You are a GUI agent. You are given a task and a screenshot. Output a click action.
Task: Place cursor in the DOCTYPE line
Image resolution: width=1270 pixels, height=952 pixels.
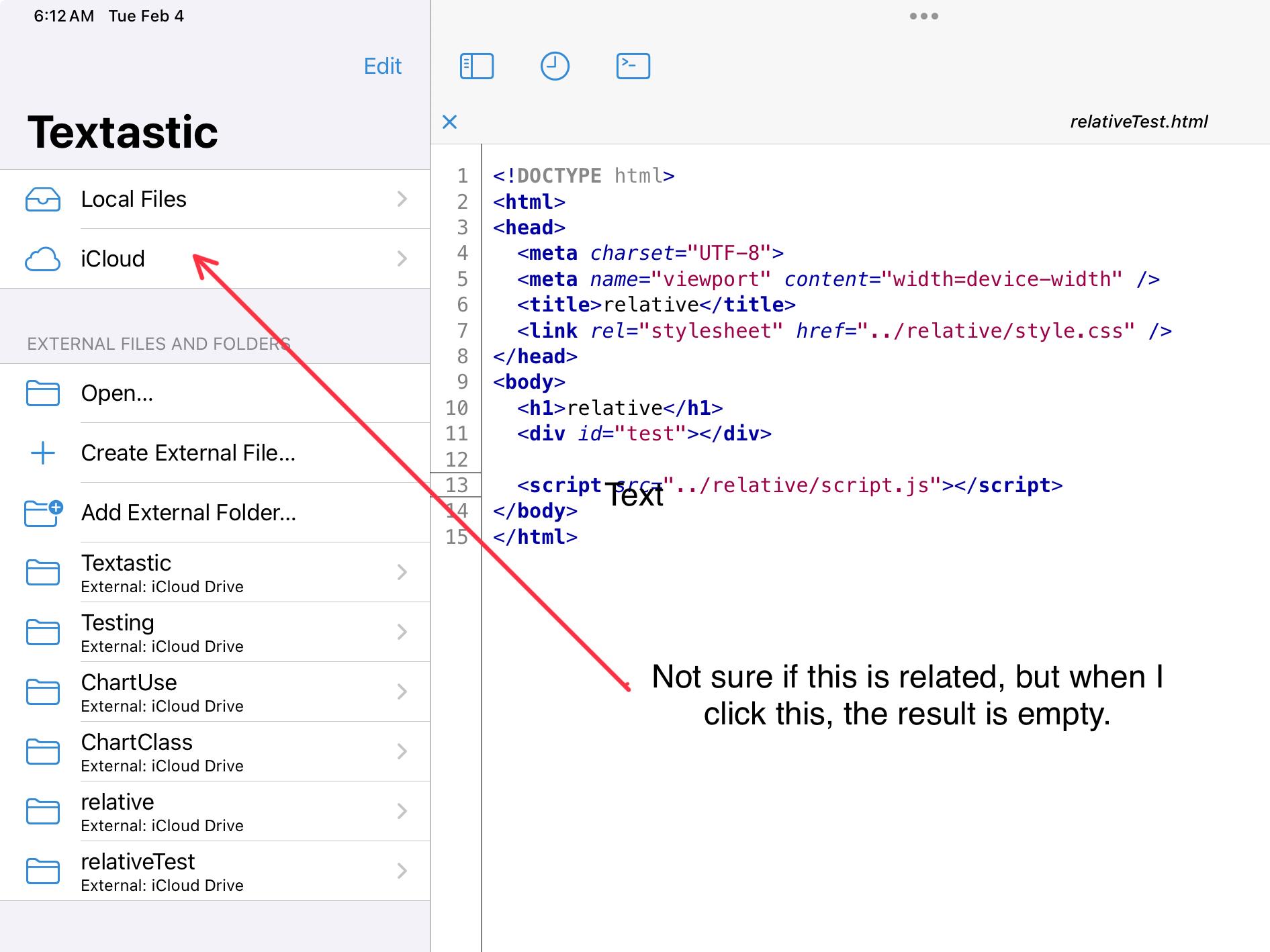coord(584,176)
